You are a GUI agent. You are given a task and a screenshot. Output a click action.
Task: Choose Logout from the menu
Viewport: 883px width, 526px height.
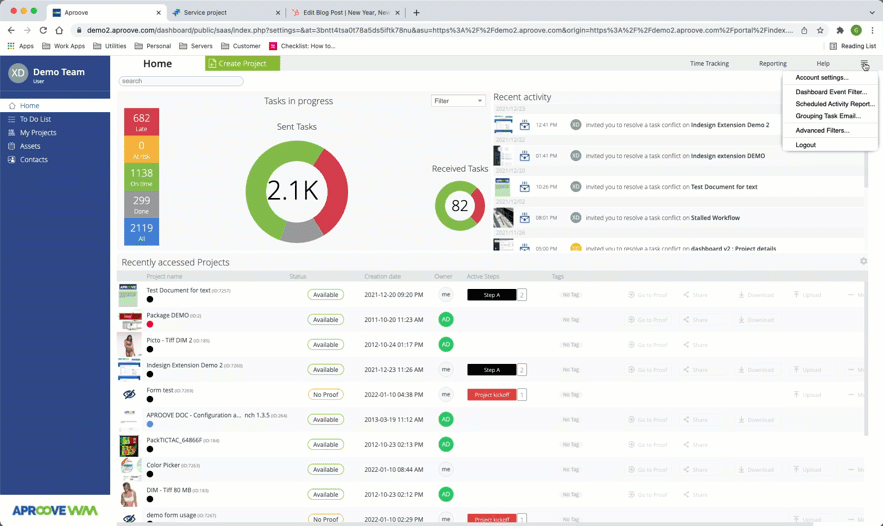tap(805, 145)
